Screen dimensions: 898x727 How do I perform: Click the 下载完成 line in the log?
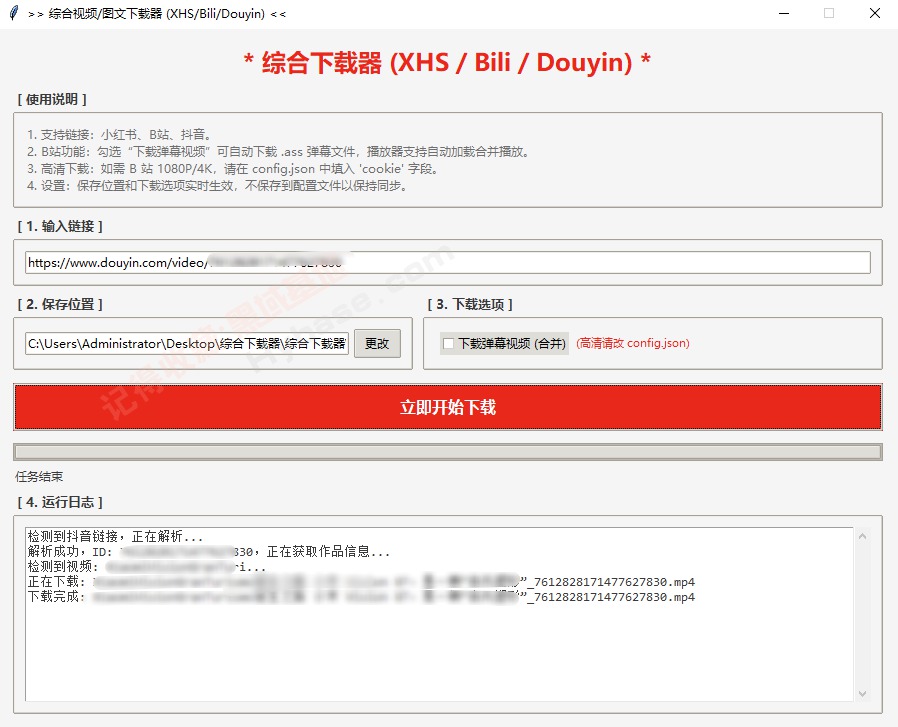360,597
